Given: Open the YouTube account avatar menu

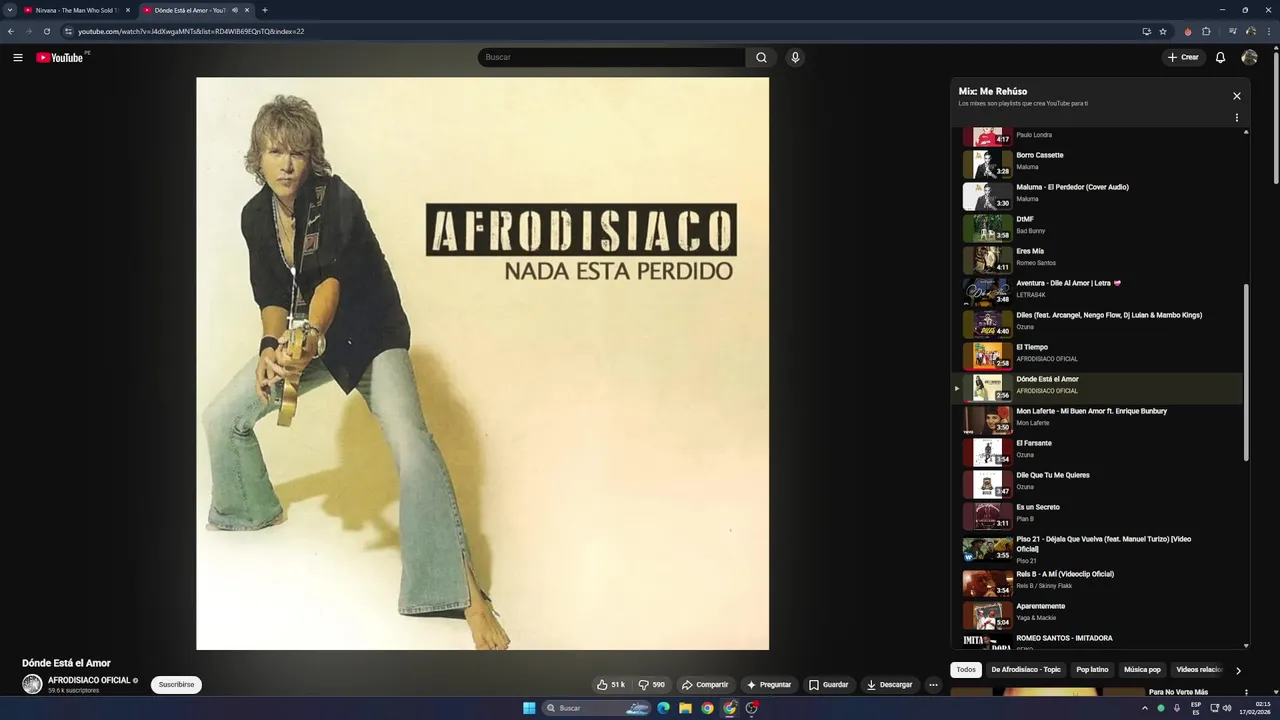Looking at the screenshot, I should pos(1249,57).
